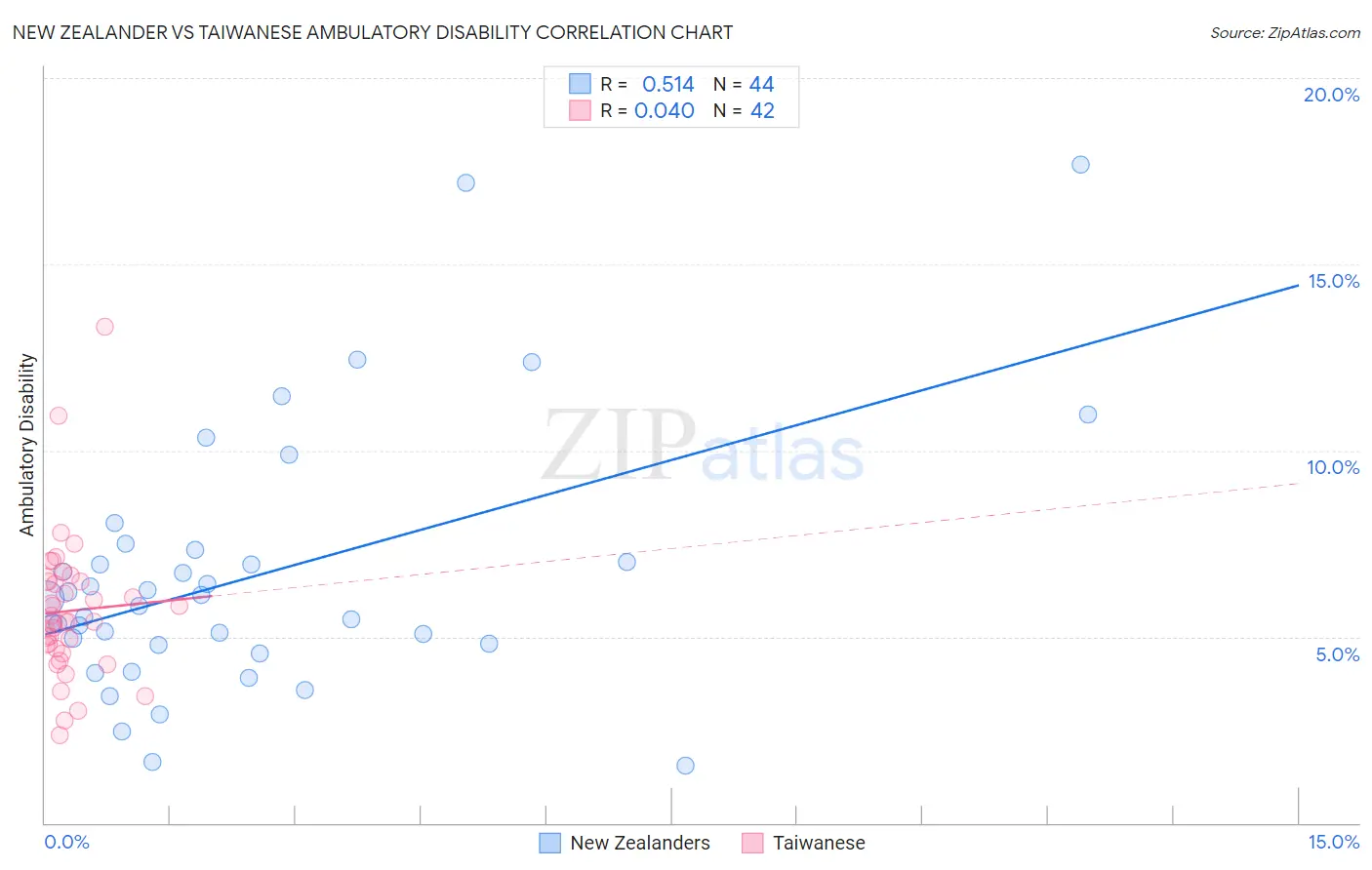Select the New Zealanders legend label
This screenshot has width=1372, height=870.
click(x=640, y=843)
